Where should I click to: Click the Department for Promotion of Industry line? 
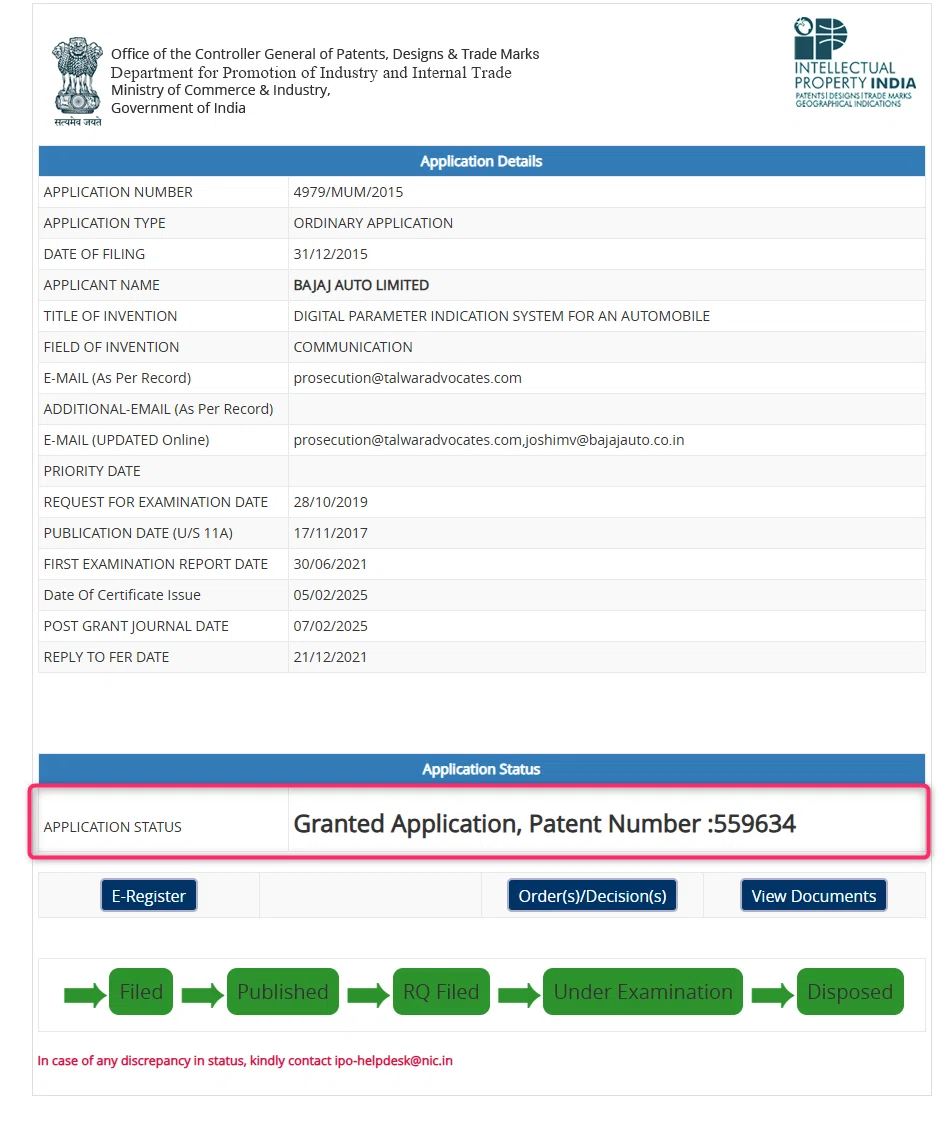(311, 72)
